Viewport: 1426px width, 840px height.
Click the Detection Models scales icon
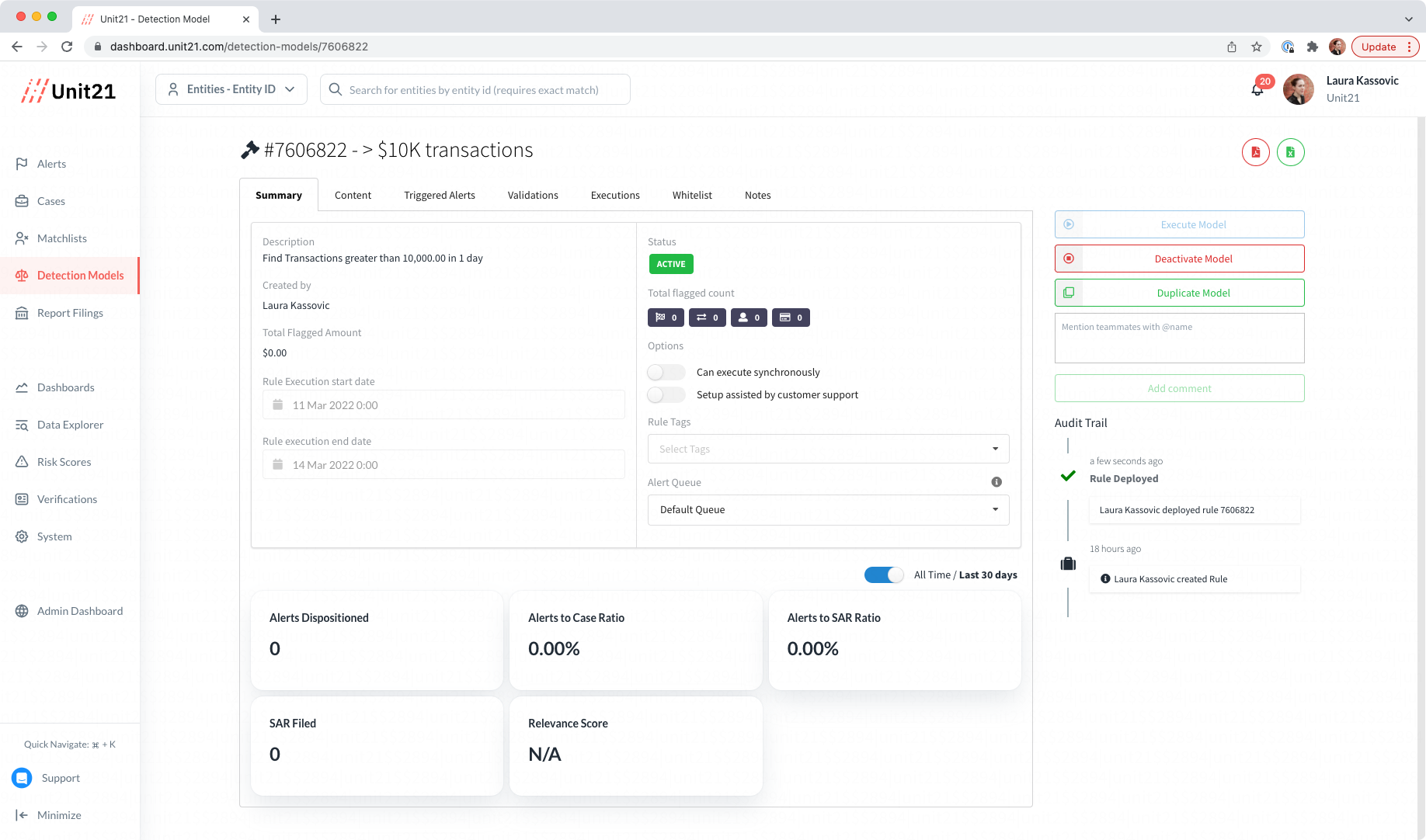[22, 276]
